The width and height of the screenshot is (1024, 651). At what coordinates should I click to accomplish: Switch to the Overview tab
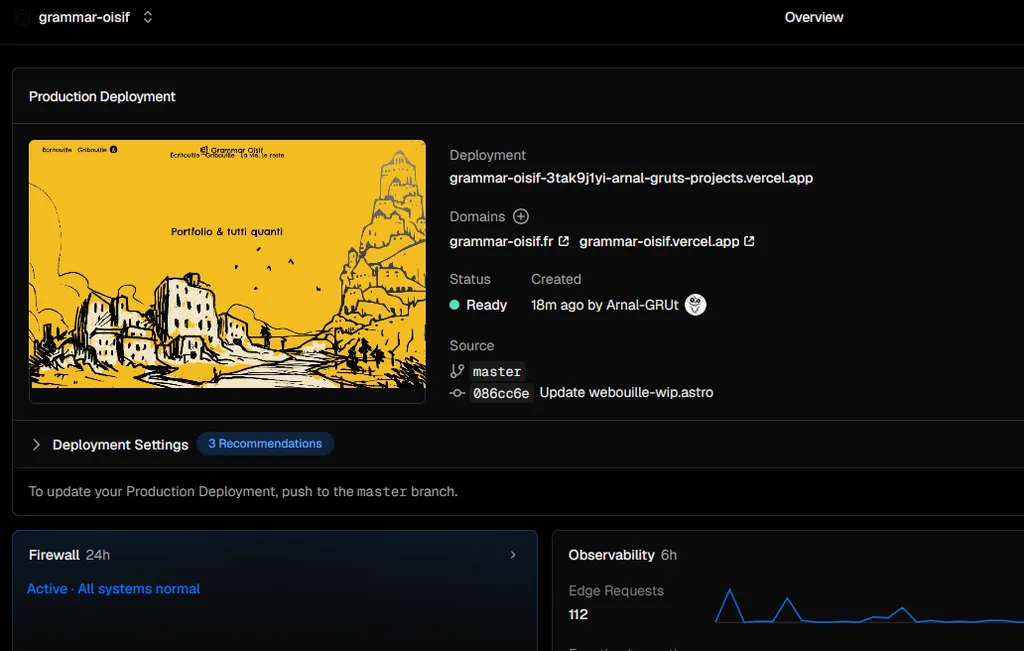click(x=814, y=17)
